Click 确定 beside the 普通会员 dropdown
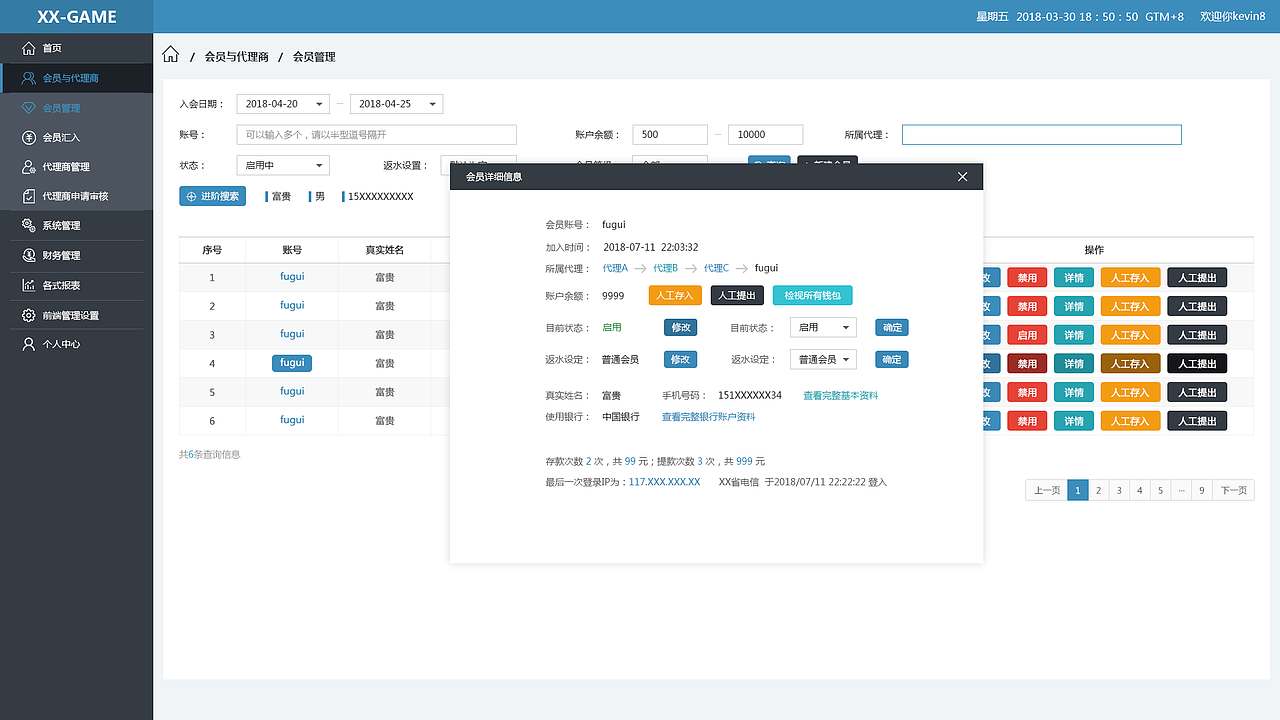1280x720 pixels. [x=892, y=359]
